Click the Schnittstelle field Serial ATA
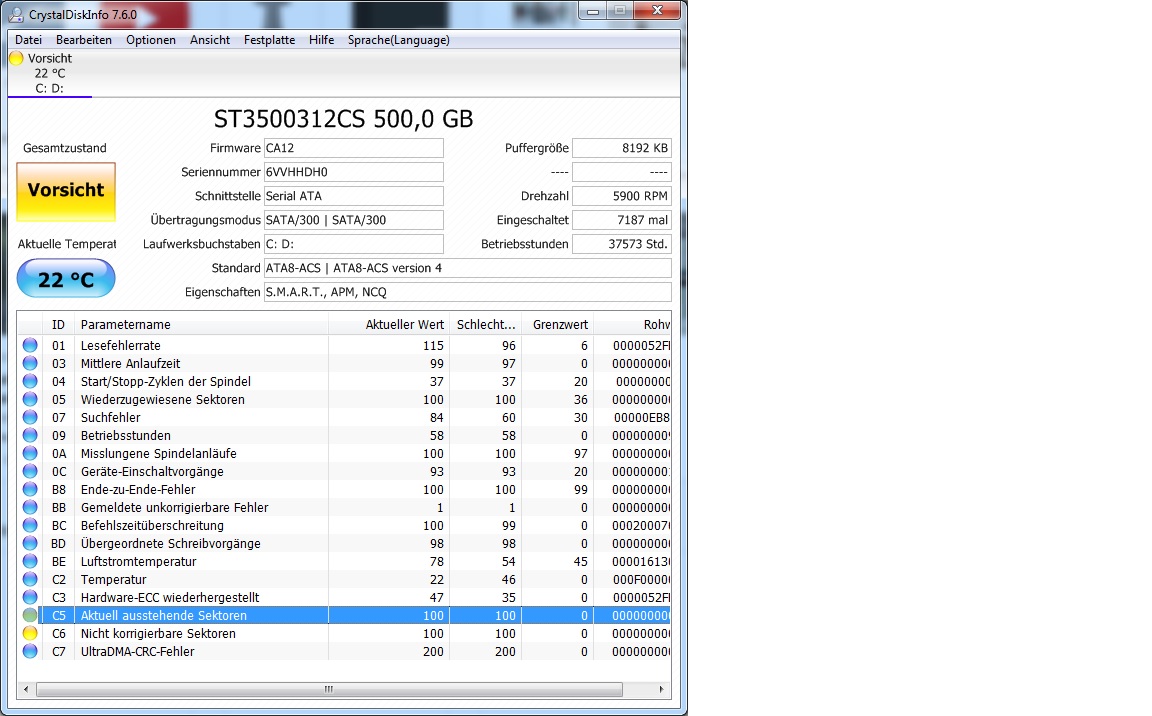Image resolution: width=1152 pixels, height=716 pixels. (353, 196)
